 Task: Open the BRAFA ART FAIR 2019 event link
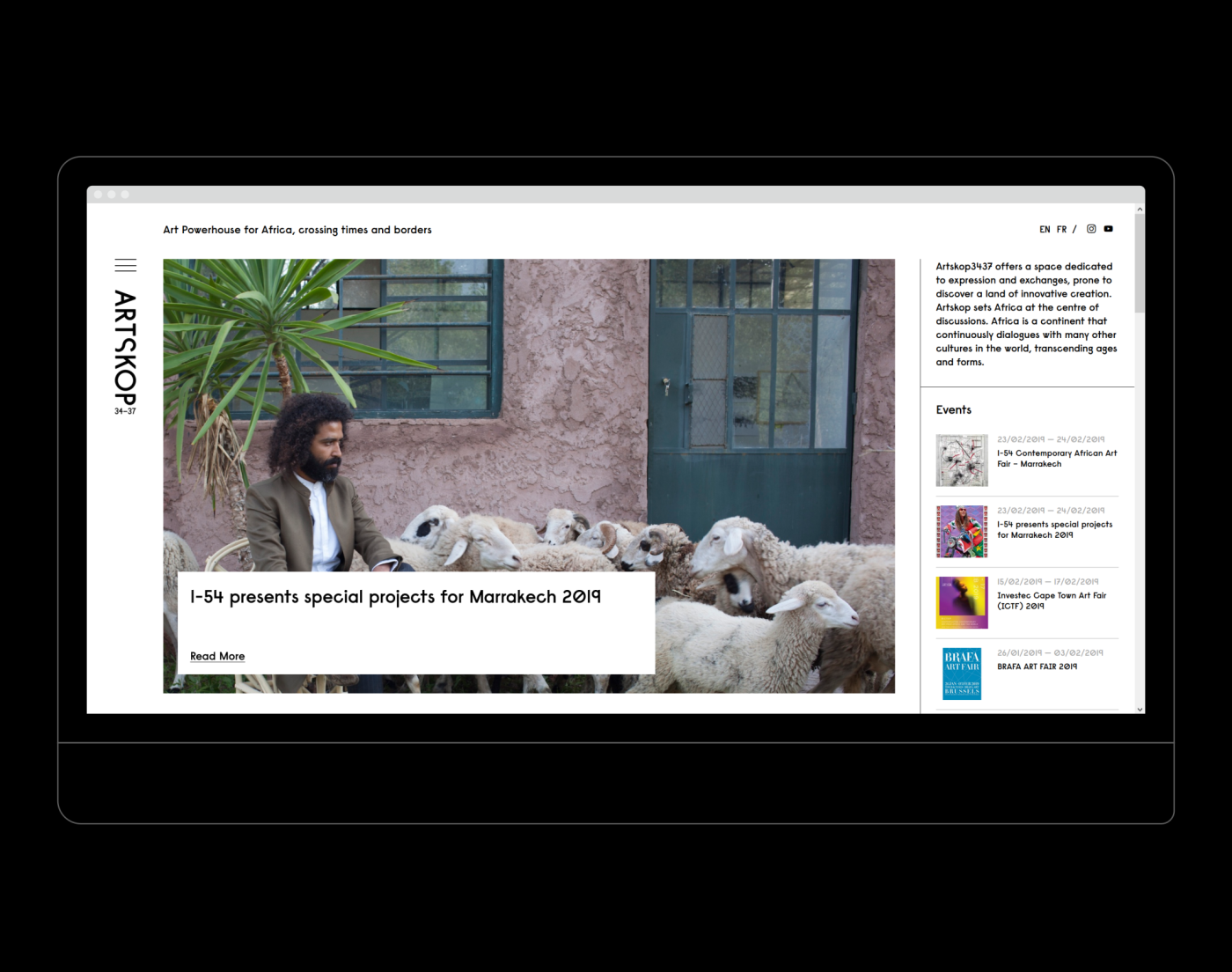tap(1037, 666)
